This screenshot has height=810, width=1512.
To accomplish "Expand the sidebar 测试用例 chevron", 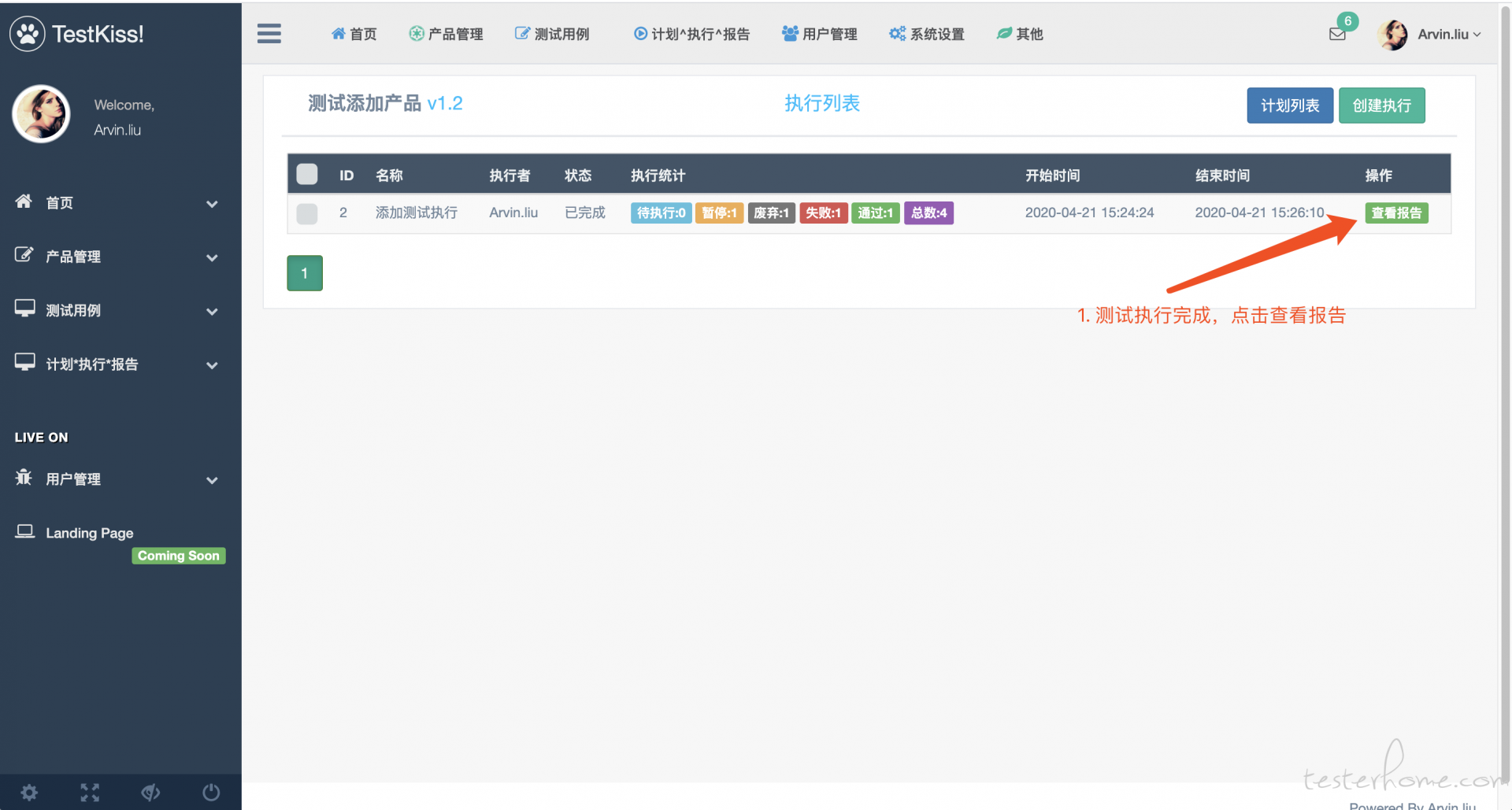I will [212, 312].
